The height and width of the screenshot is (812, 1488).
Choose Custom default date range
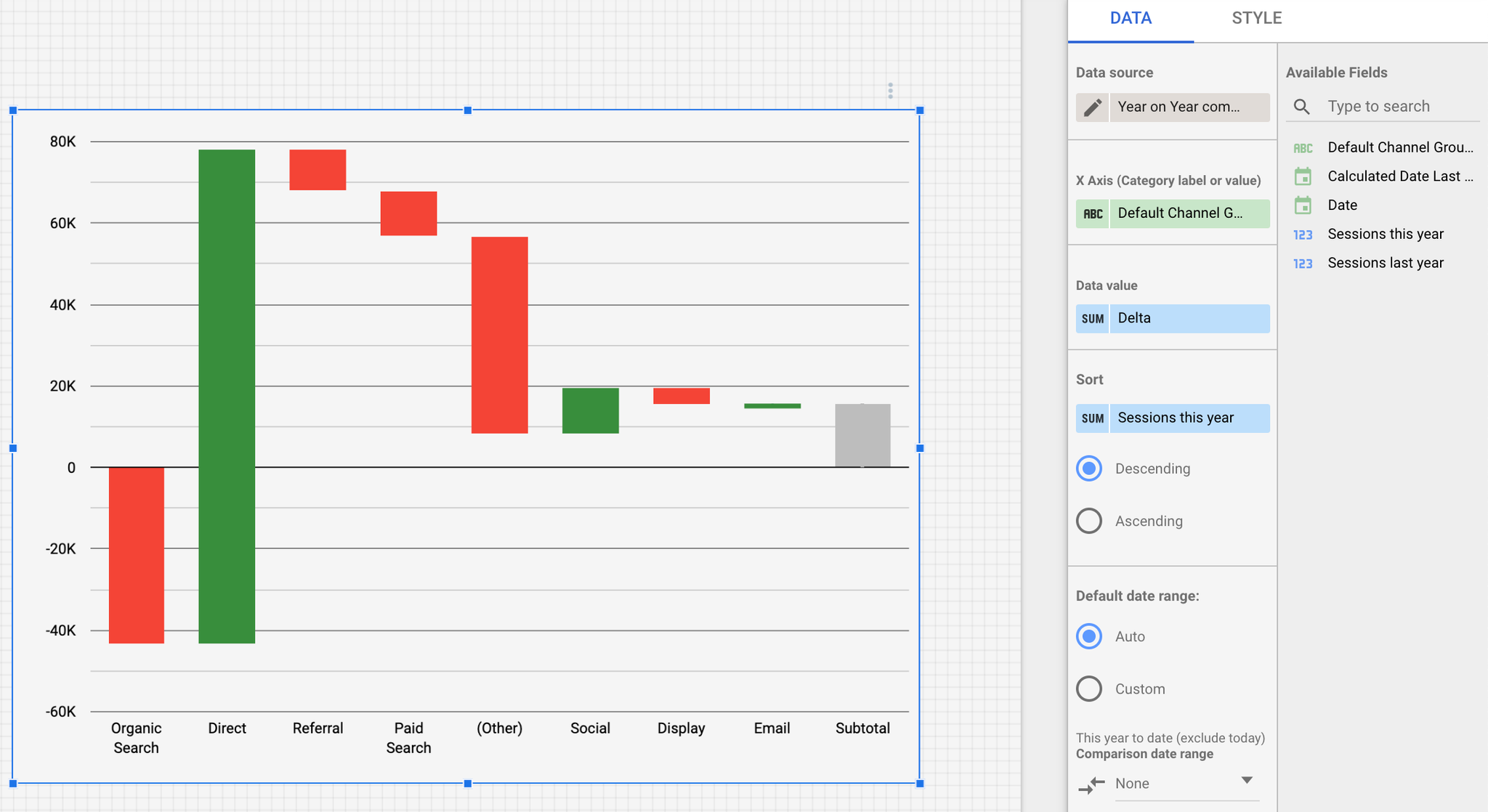pyautogui.click(x=1089, y=689)
